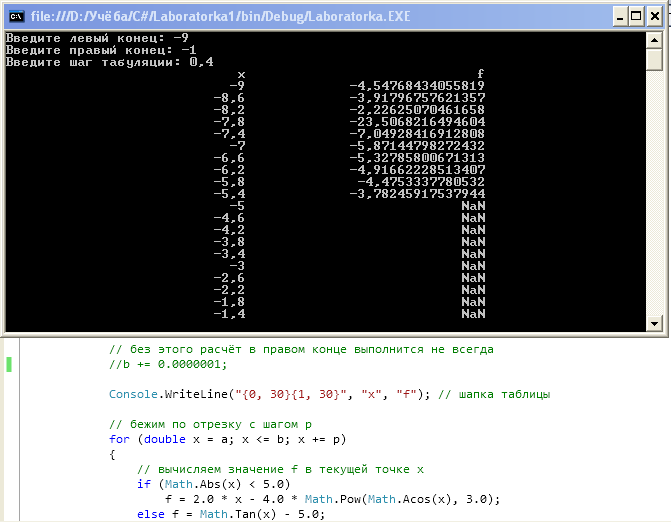Click the green change marker in editor margin

(9, 365)
